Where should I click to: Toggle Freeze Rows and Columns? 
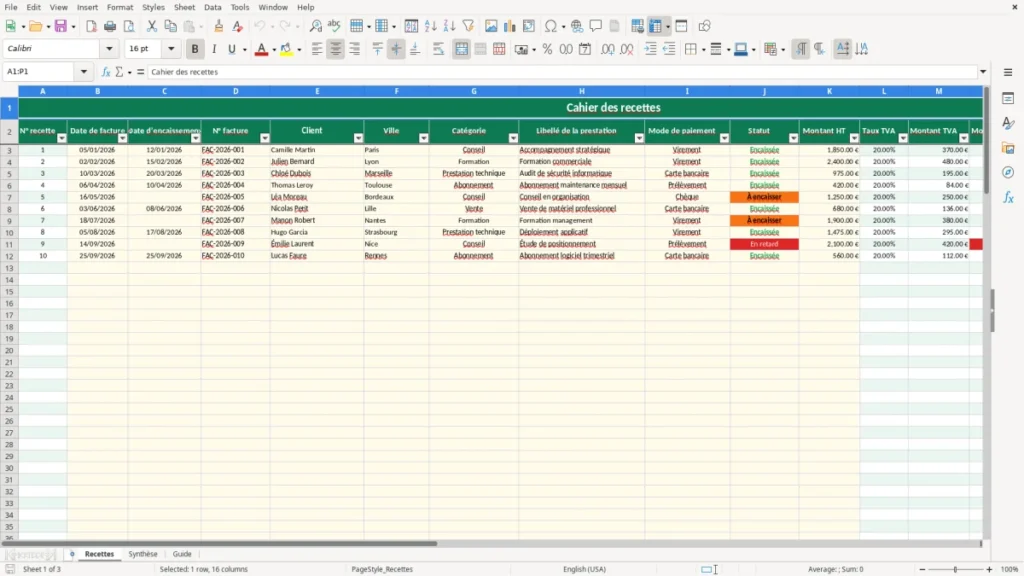click(656, 26)
